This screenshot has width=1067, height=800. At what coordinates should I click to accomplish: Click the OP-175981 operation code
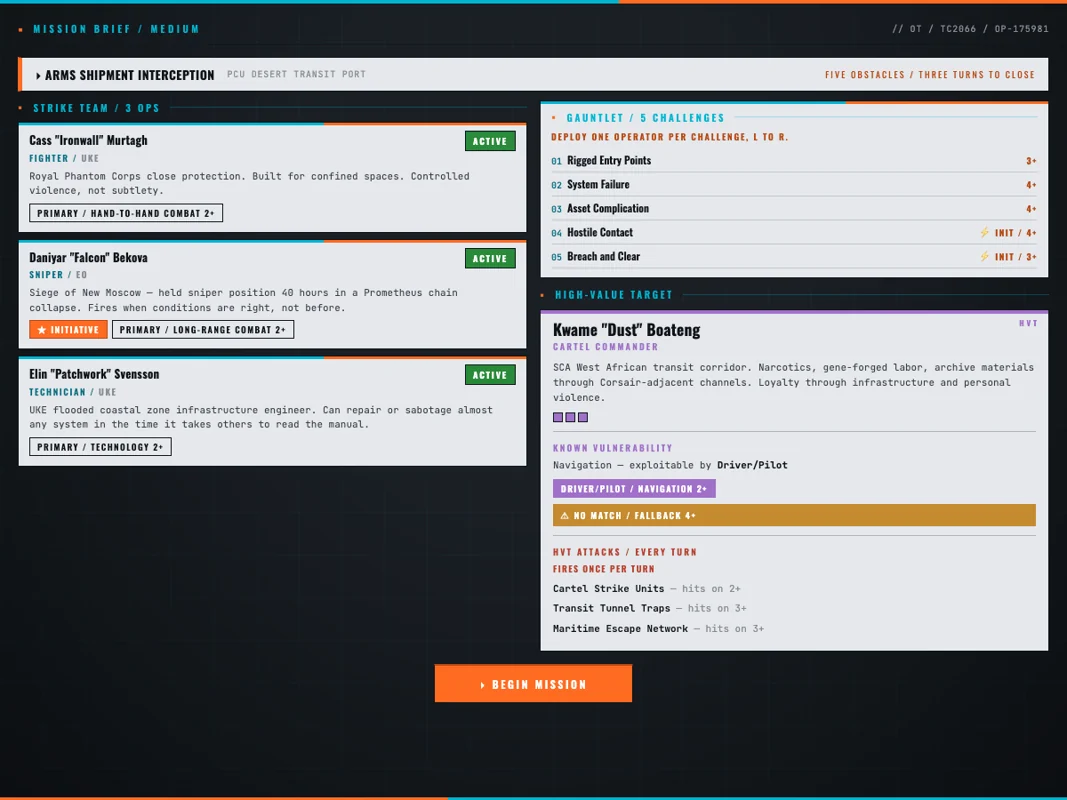click(x=1021, y=29)
